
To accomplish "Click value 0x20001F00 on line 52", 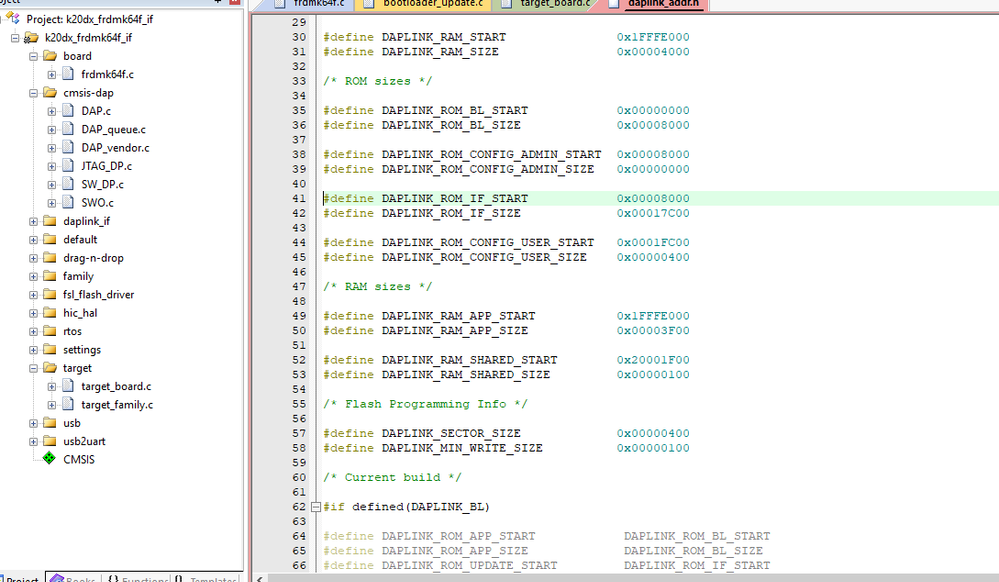I will [x=652, y=360].
